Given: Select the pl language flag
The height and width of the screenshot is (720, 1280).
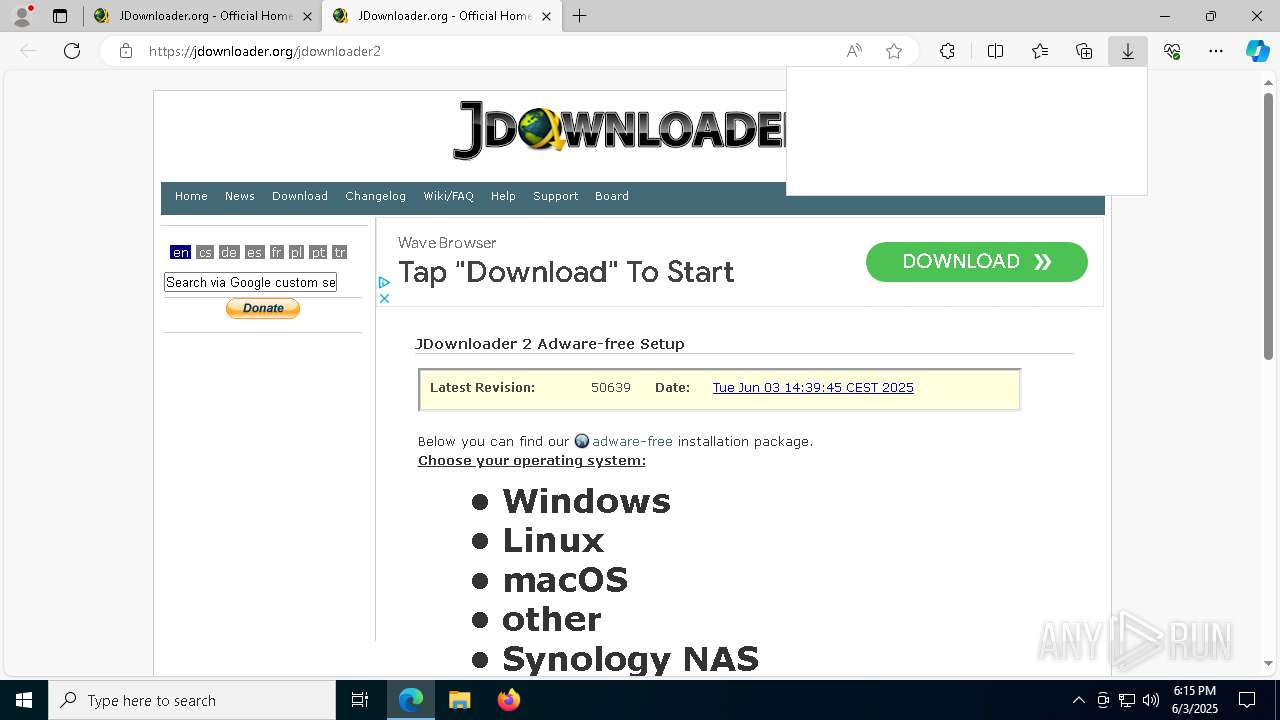Looking at the screenshot, I should (x=296, y=252).
